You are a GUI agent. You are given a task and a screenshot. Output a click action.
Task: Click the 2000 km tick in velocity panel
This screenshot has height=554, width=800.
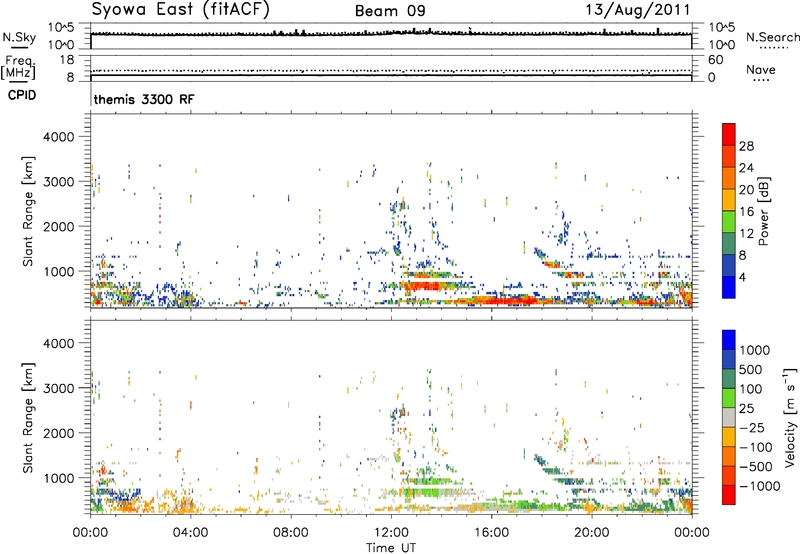pyautogui.click(x=58, y=433)
